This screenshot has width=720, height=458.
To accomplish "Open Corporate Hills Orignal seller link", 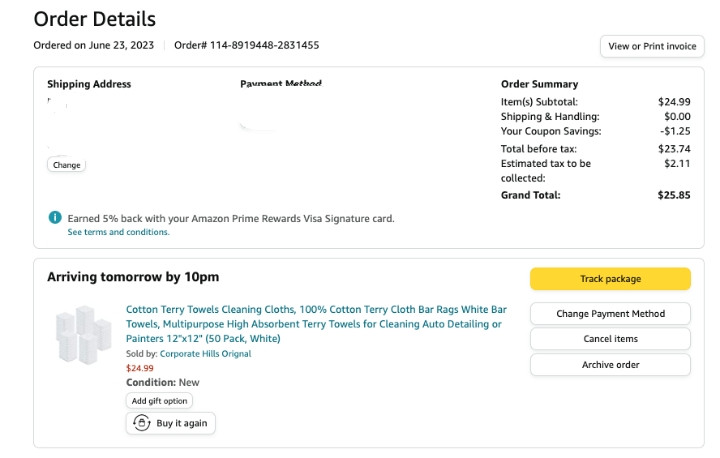I will click(205, 354).
